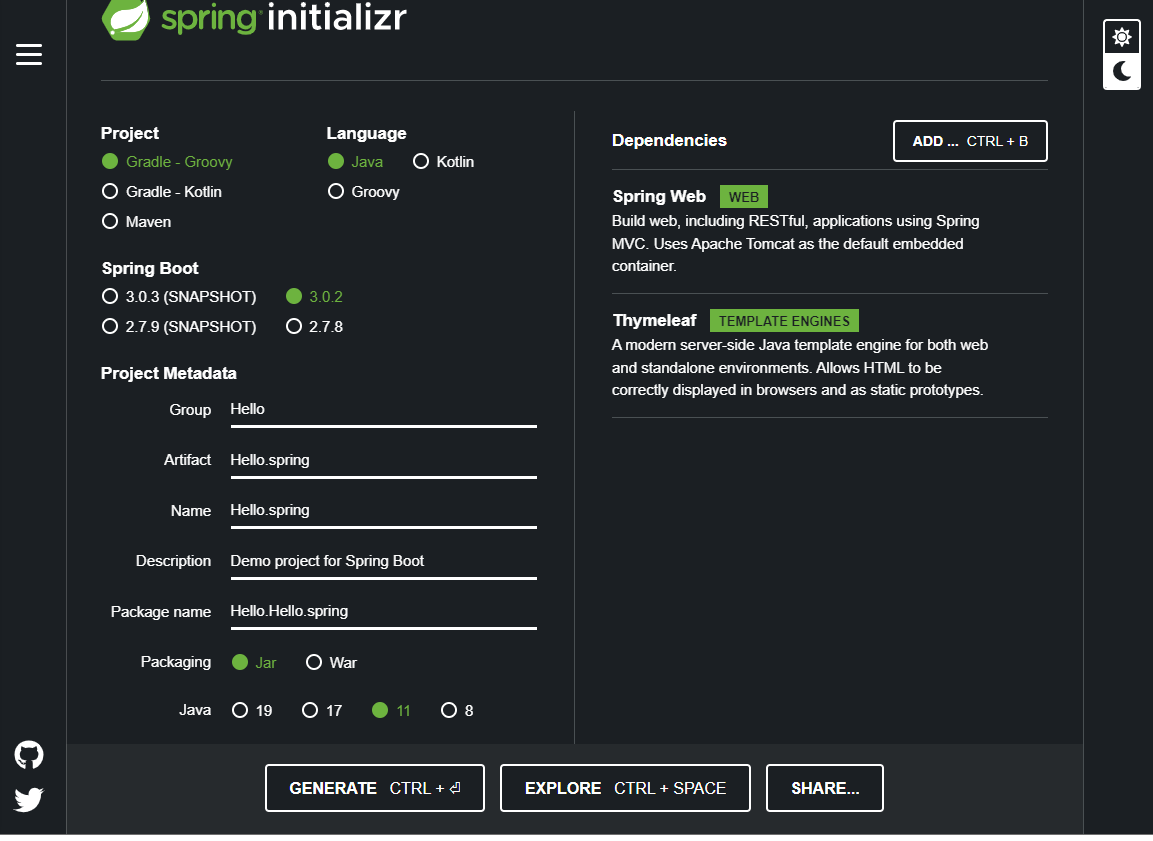Click the Project heading
Viewport: 1153px width, 841px height.
pyautogui.click(x=129, y=133)
